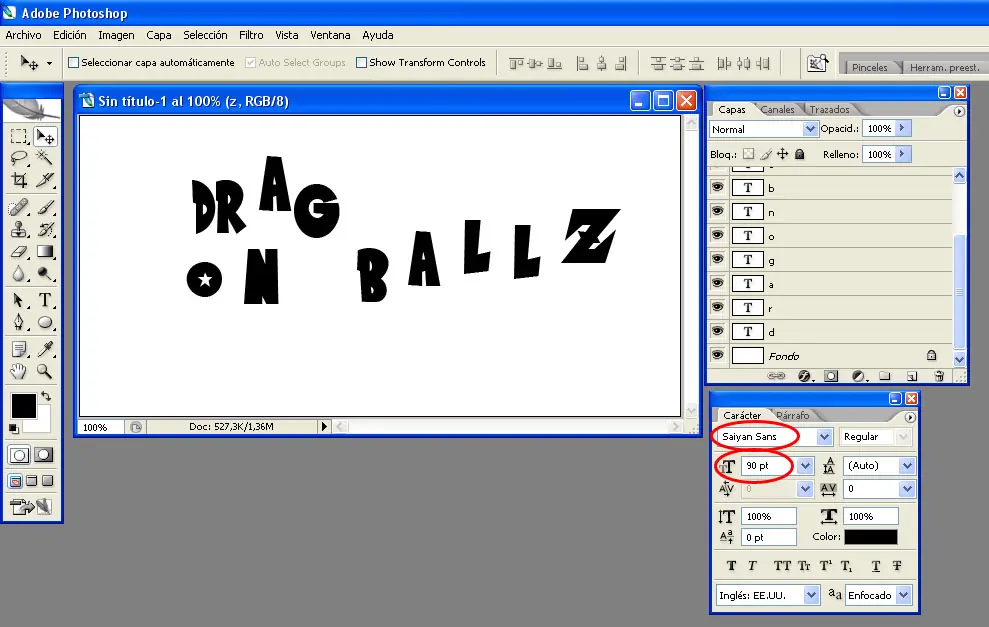Viewport: 989px width, 627px height.
Task: Select the Brush tool
Action: point(45,207)
